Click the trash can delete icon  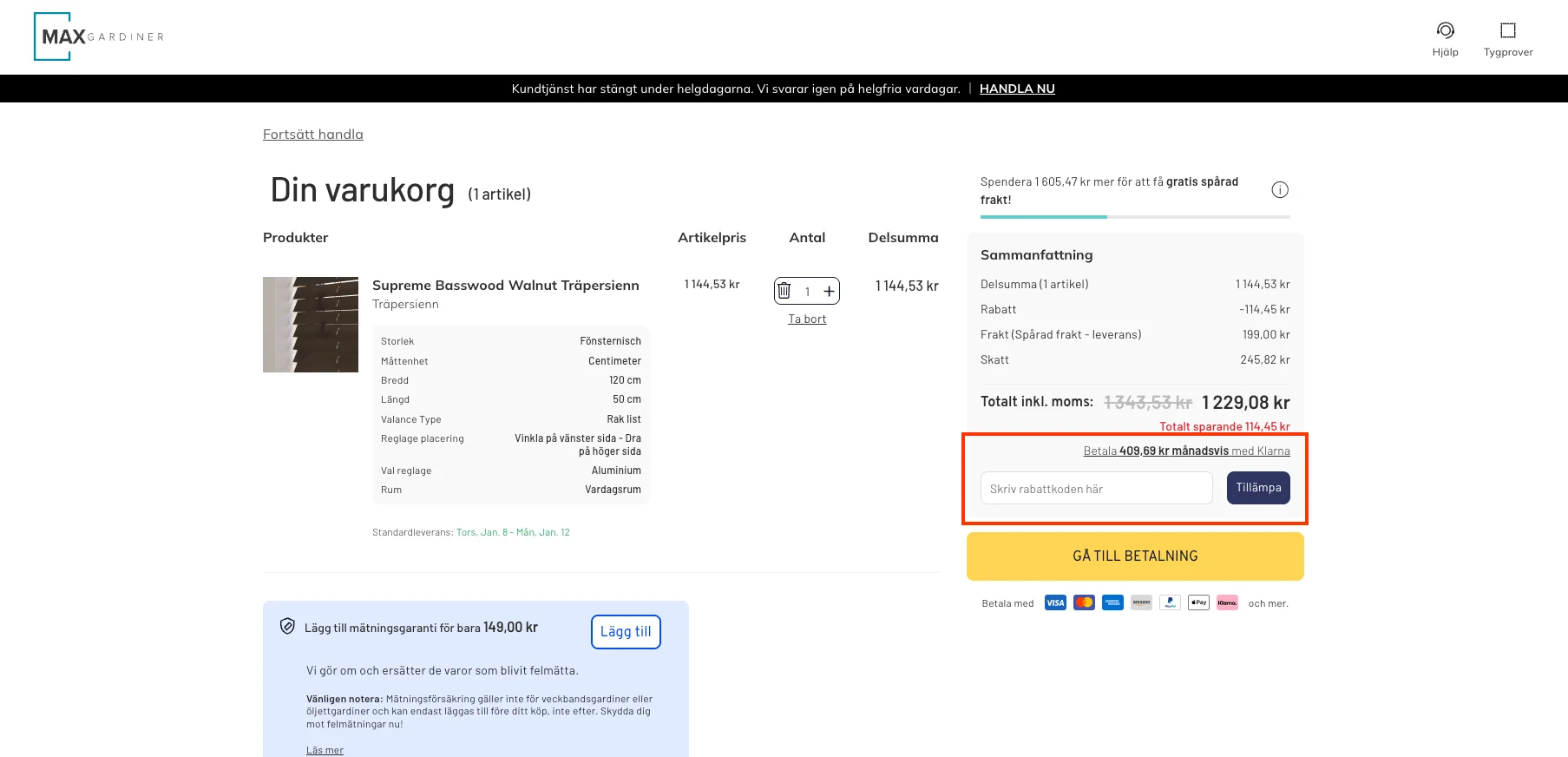click(x=784, y=291)
